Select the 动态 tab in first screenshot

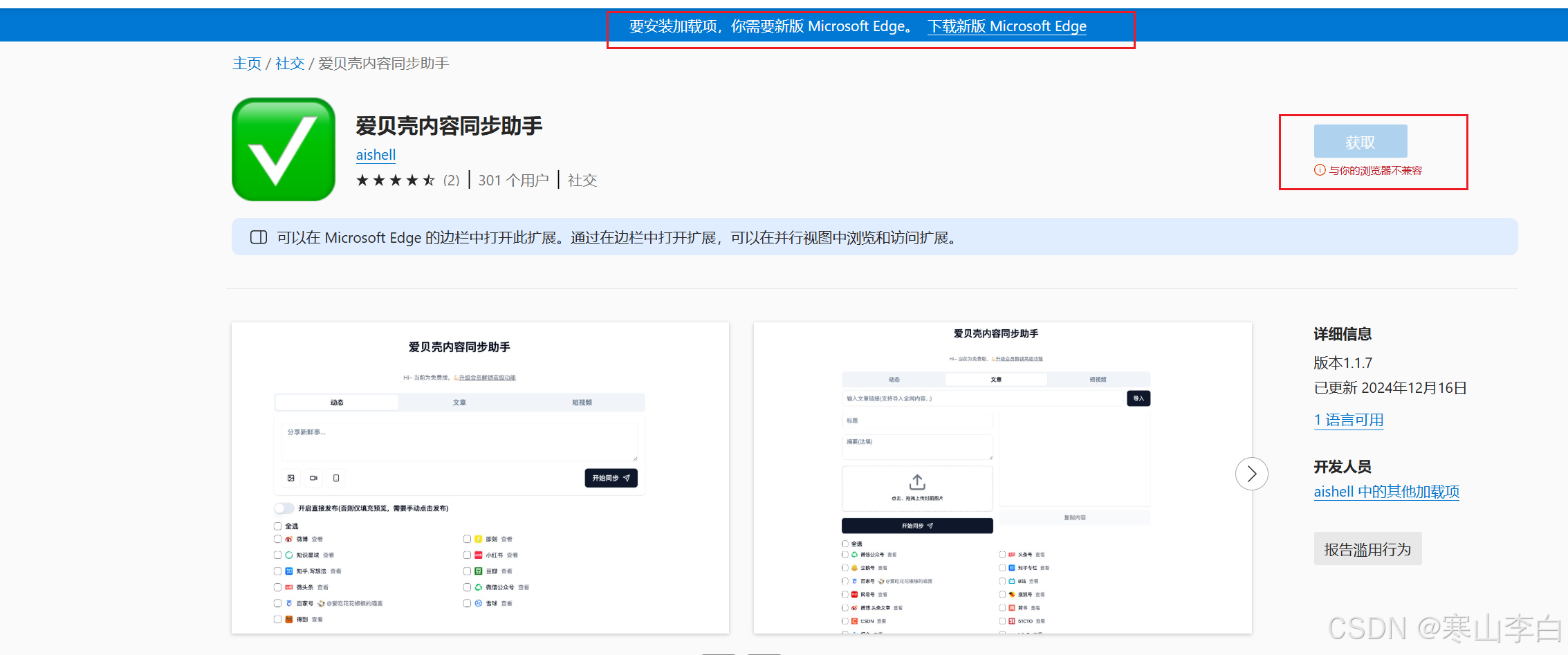(337, 403)
